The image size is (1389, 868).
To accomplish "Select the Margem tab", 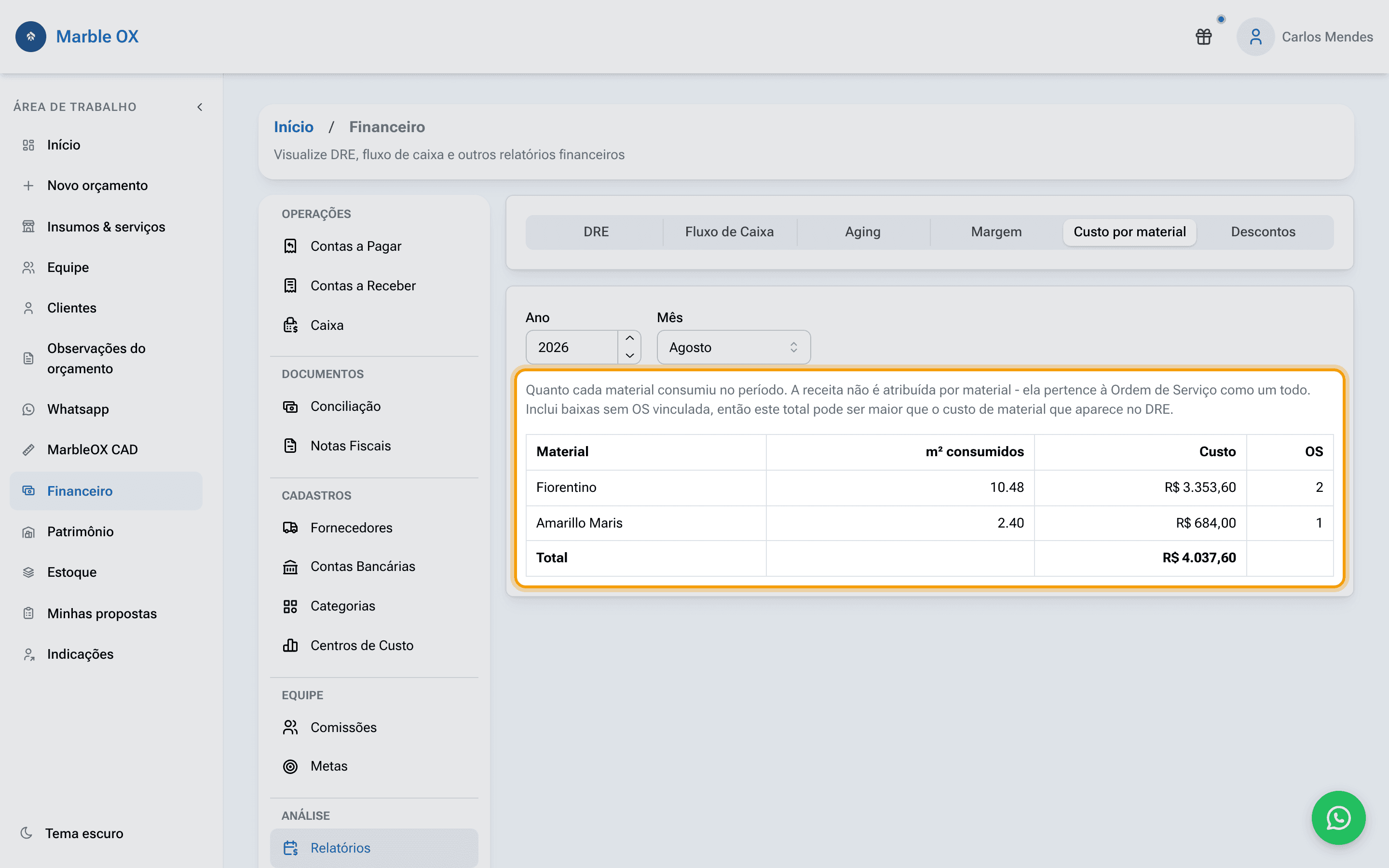I will [996, 232].
